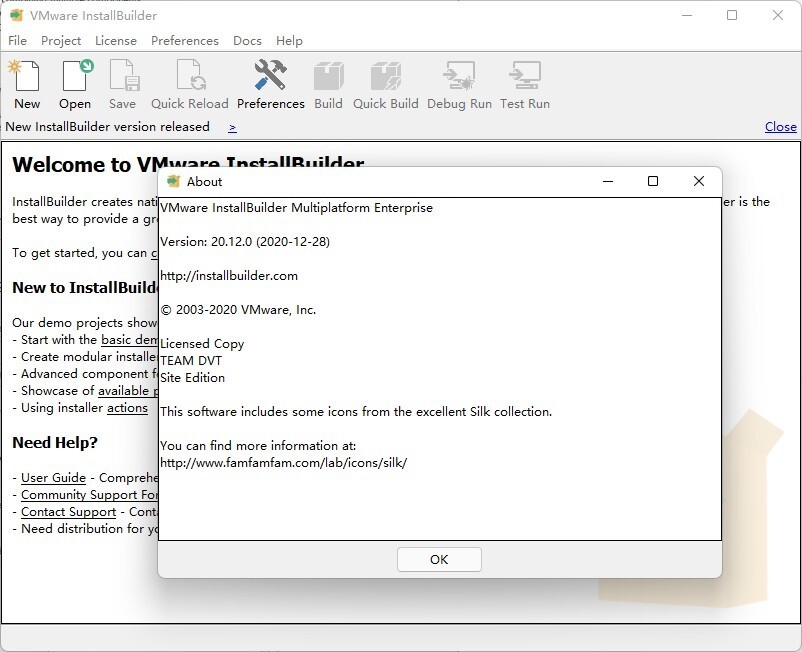This screenshot has height=652, width=802.
Task: Open the License menu
Action: tap(116, 41)
